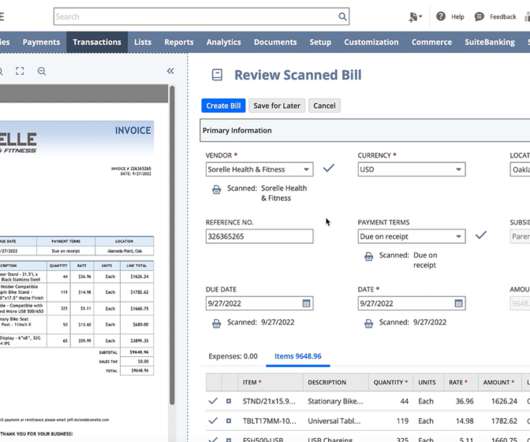Screen dimensions: 530x442
Task: Open the Date calendar picker
Action: click(458, 303)
